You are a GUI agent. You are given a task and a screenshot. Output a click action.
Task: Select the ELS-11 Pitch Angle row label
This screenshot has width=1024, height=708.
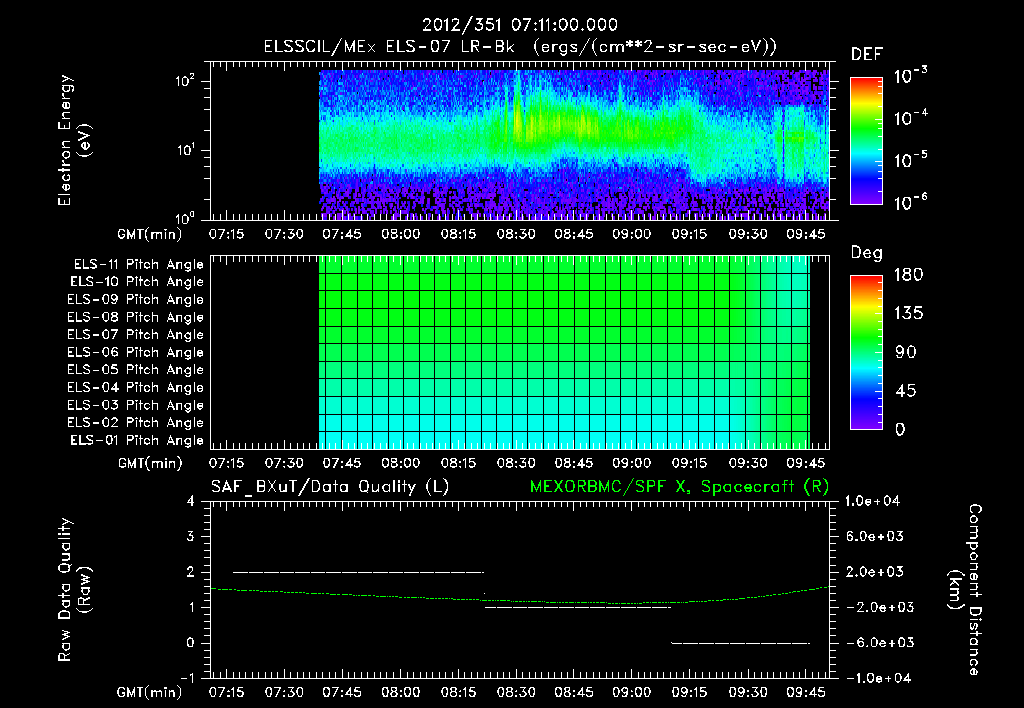pos(138,265)
